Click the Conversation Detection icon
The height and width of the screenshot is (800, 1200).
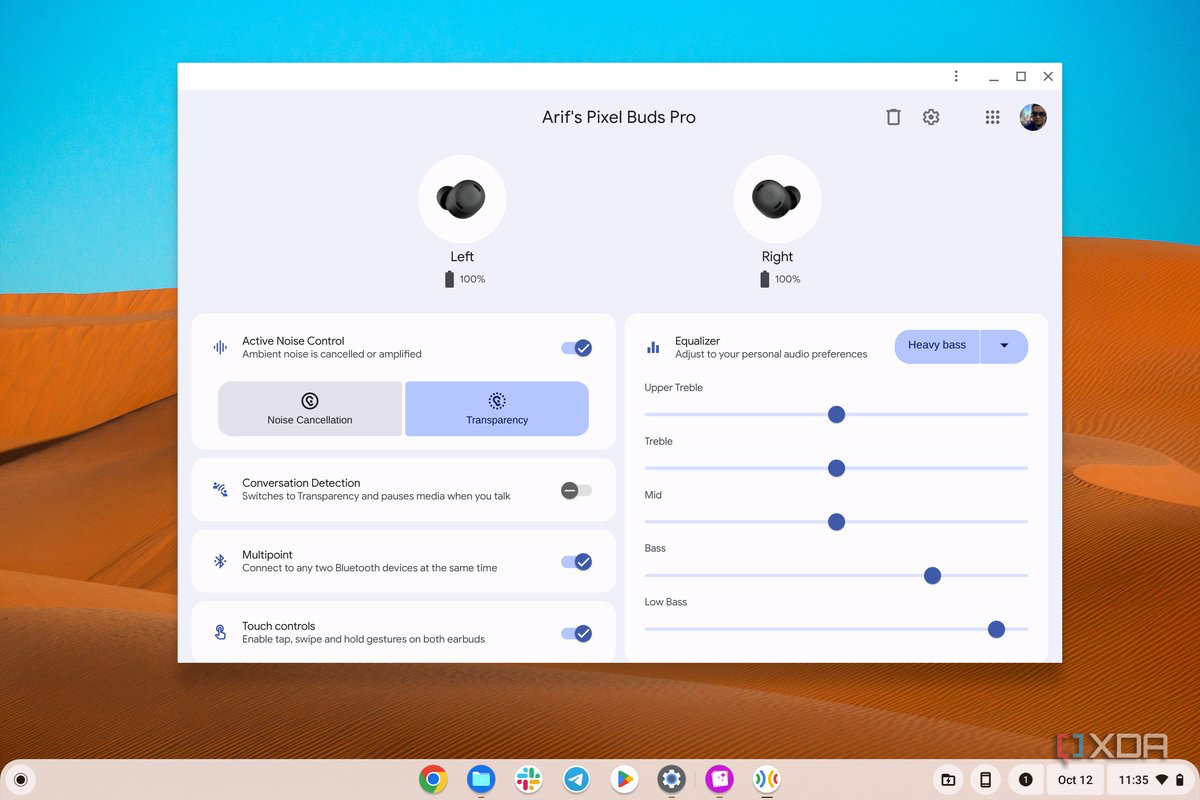tap(220, 489)
